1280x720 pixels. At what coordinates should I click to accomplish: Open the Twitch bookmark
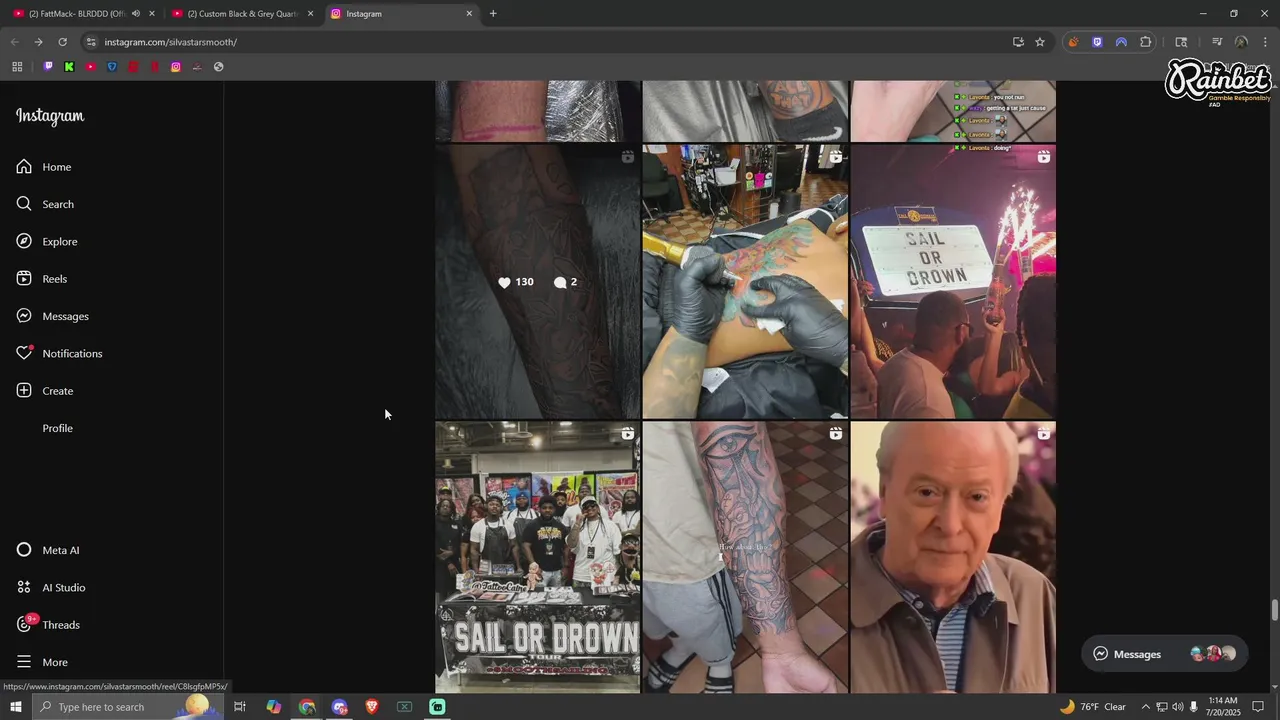[x=47, y=67]
